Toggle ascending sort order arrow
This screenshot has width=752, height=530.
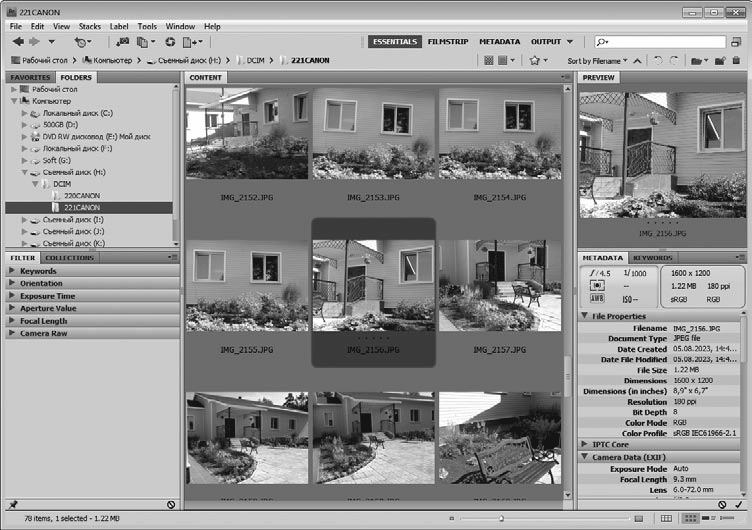(x=636, y=61)
